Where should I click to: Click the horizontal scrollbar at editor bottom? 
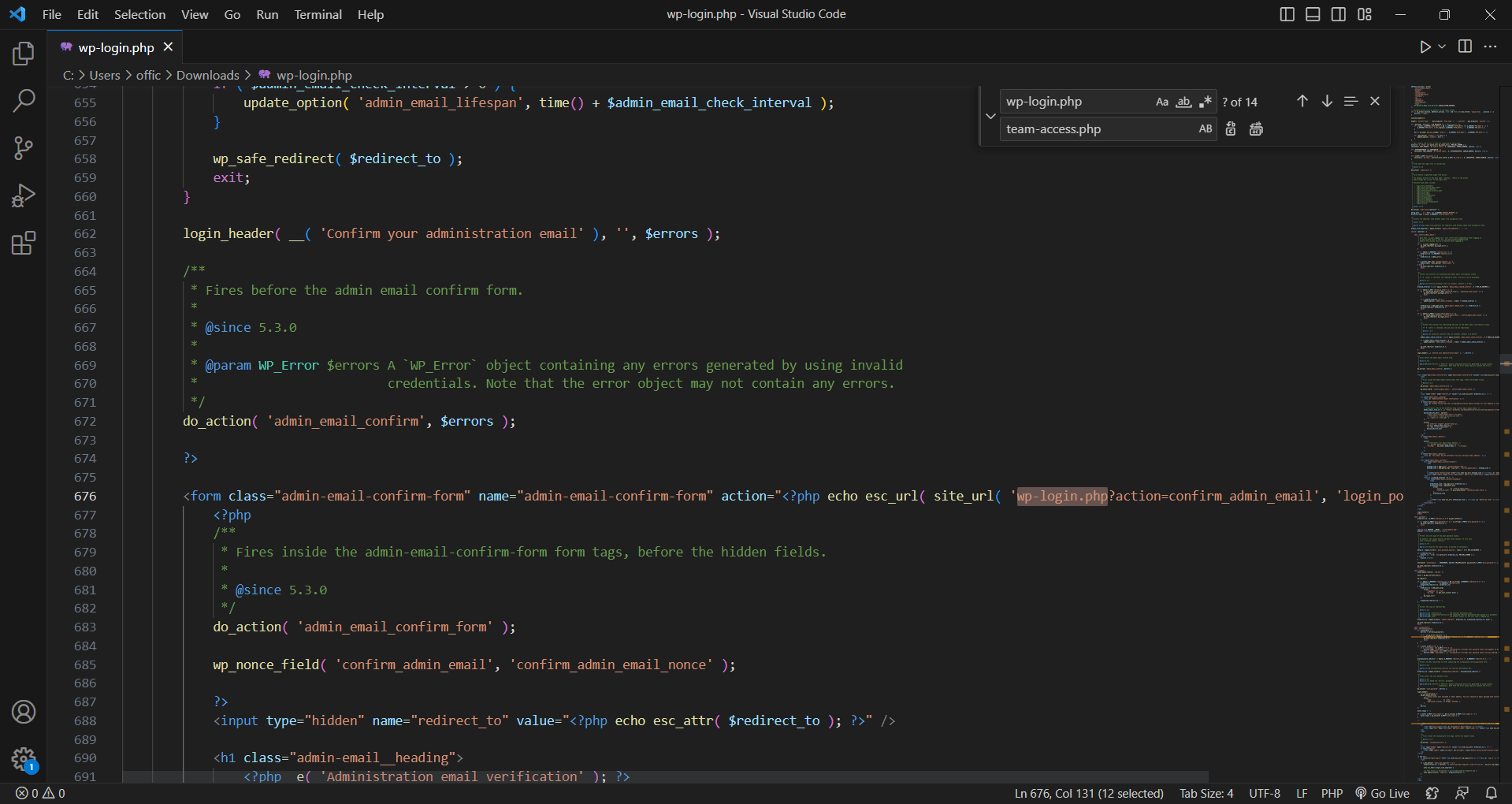(x=665, y=776)
